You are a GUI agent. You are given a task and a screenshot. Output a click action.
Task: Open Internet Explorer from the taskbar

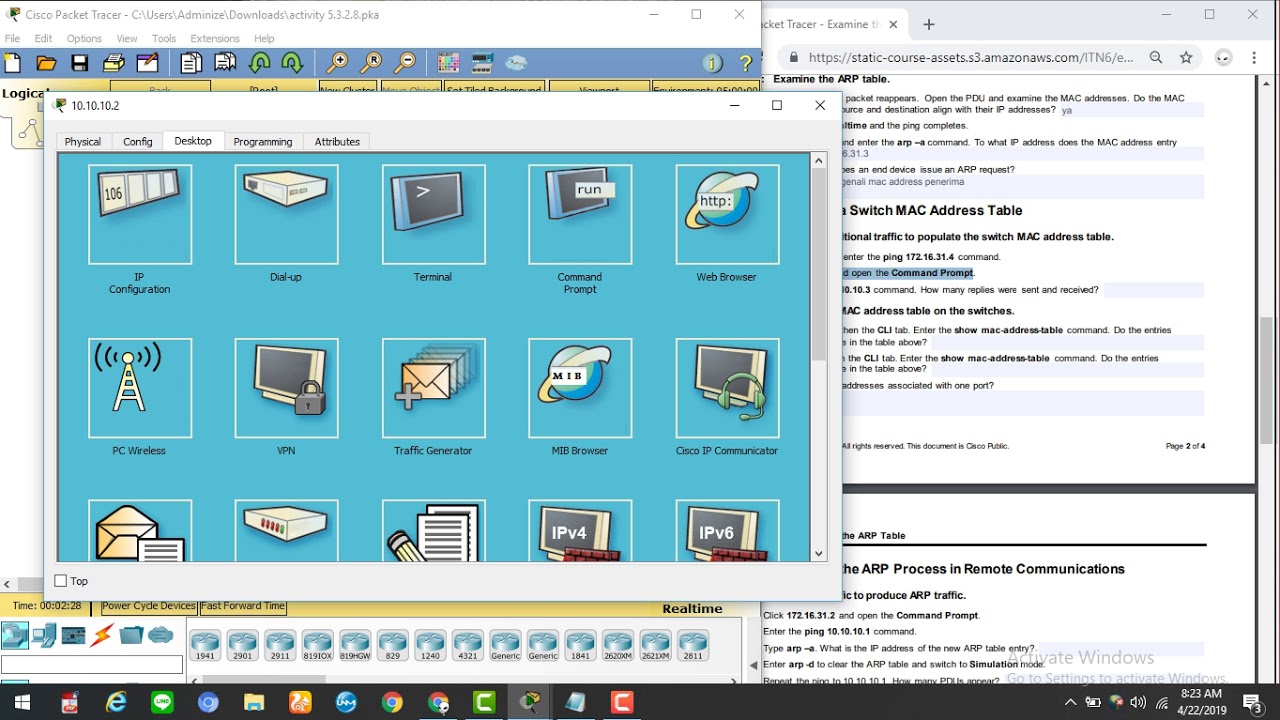(x=117, y=703)
